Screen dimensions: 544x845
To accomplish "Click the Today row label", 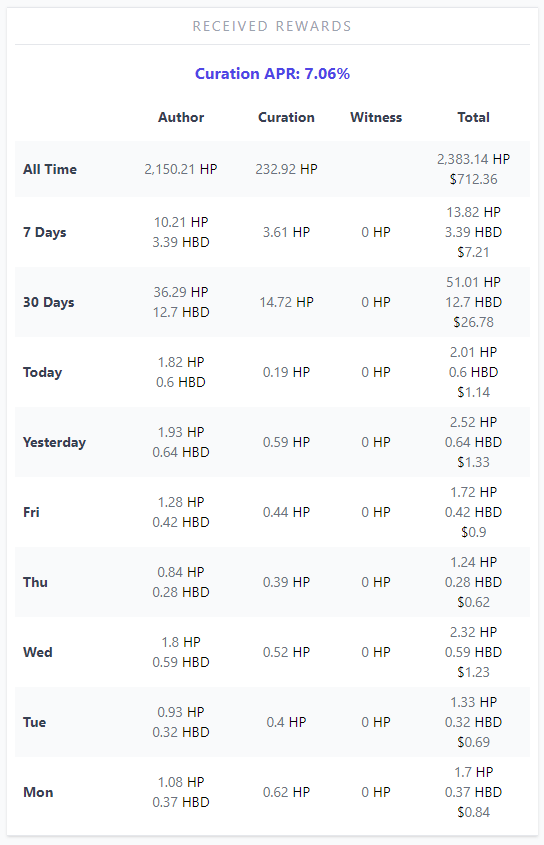I will coord(43,372).
